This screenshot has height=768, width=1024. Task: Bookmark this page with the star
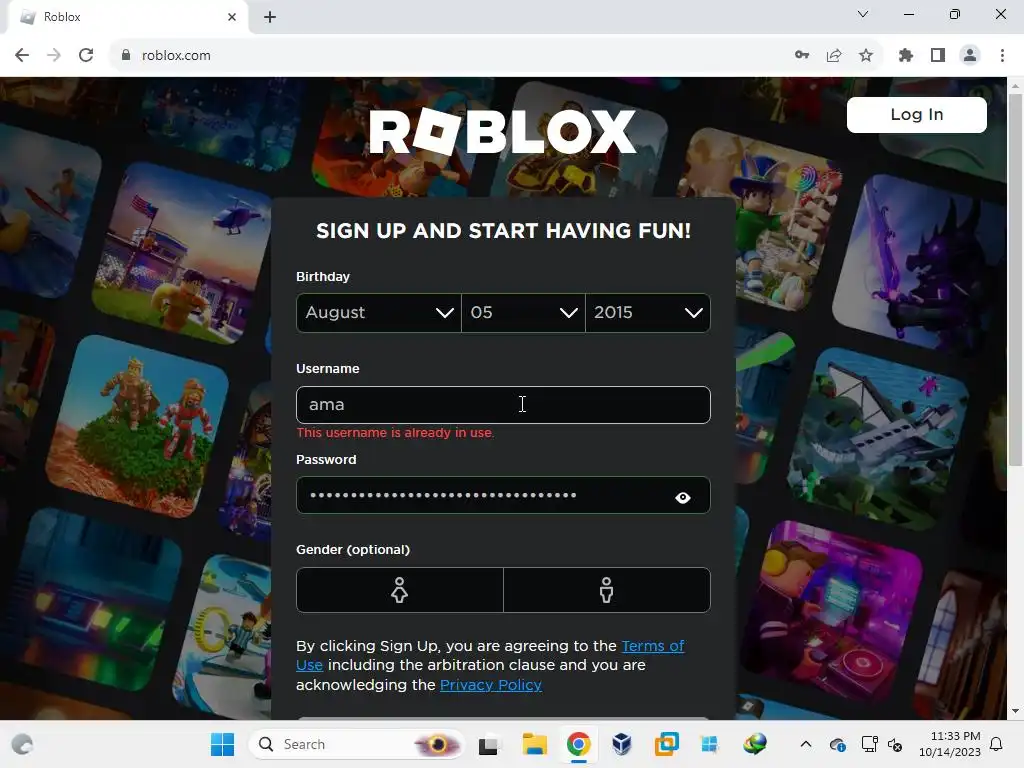click(866, 56)
